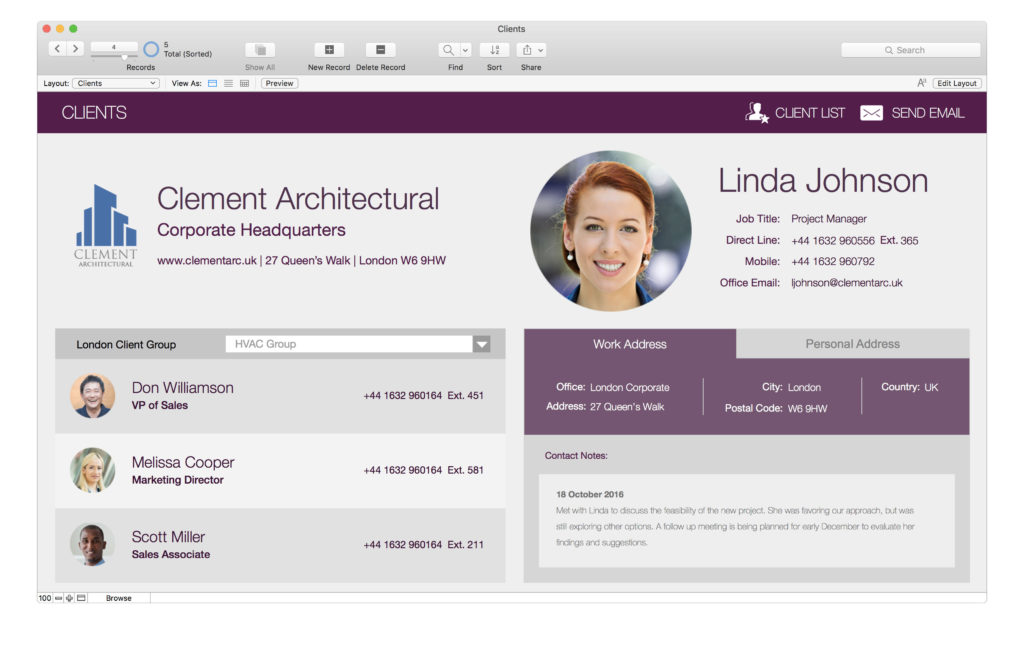Viewport: 1024px width, 656px height.
Task: Create a New Record
Action: pyautogui.click(x=329, y=49)
